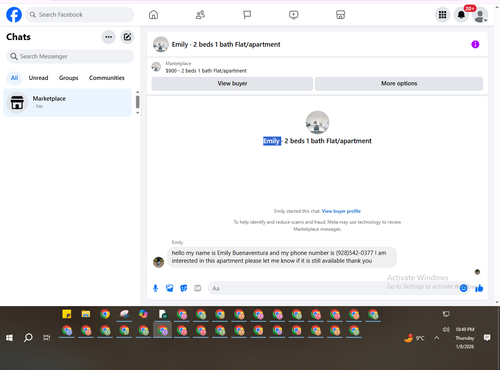
Task: Click Emily's message bubble
Action: [x=282, y=257]
